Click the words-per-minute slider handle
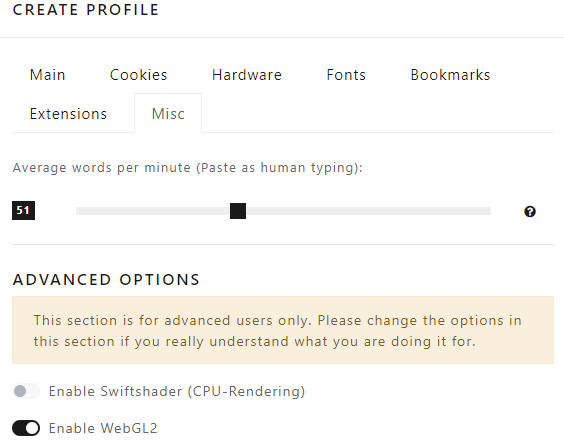 click(238, 211)
